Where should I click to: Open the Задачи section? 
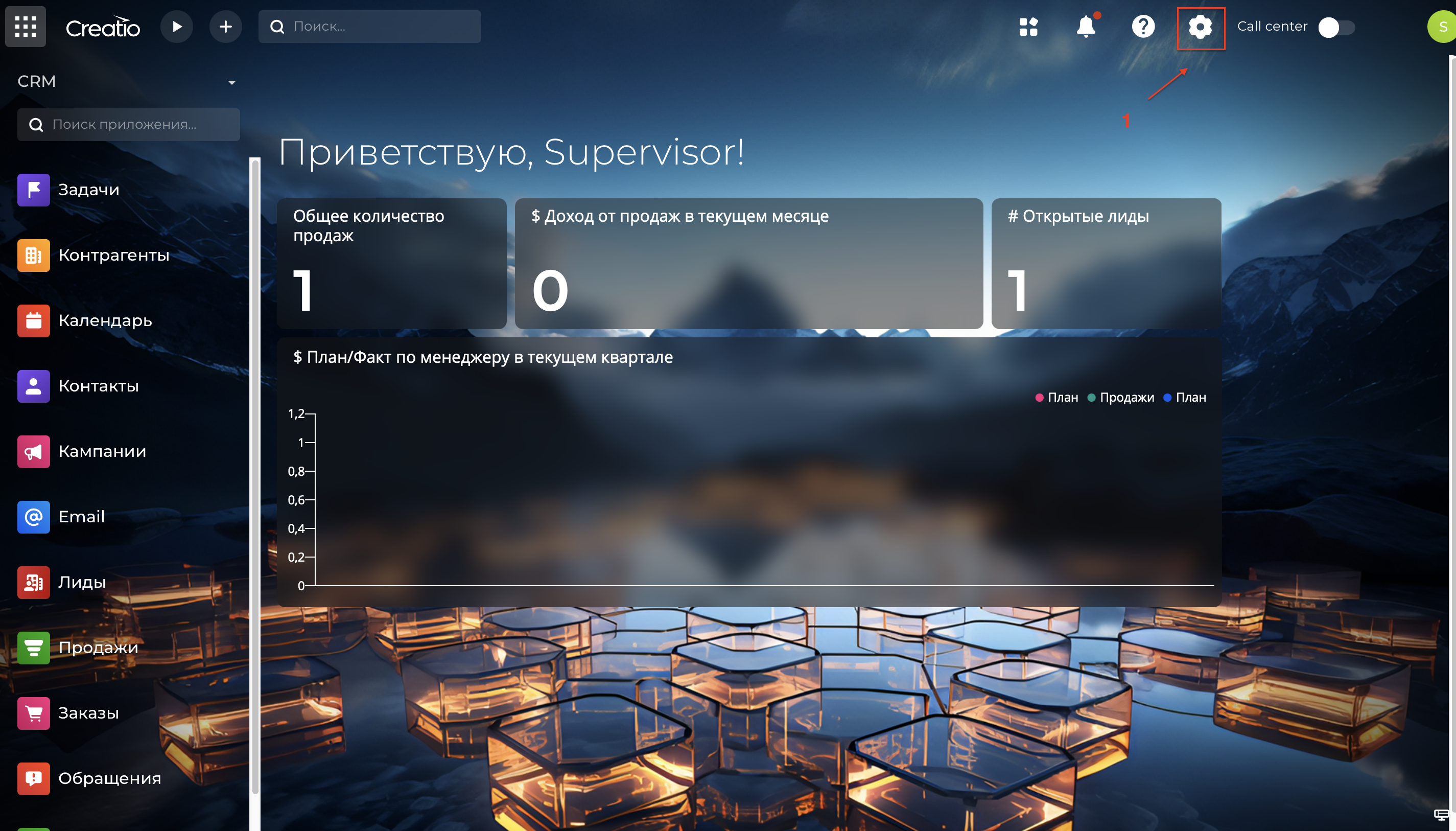(x=89, y=190)
